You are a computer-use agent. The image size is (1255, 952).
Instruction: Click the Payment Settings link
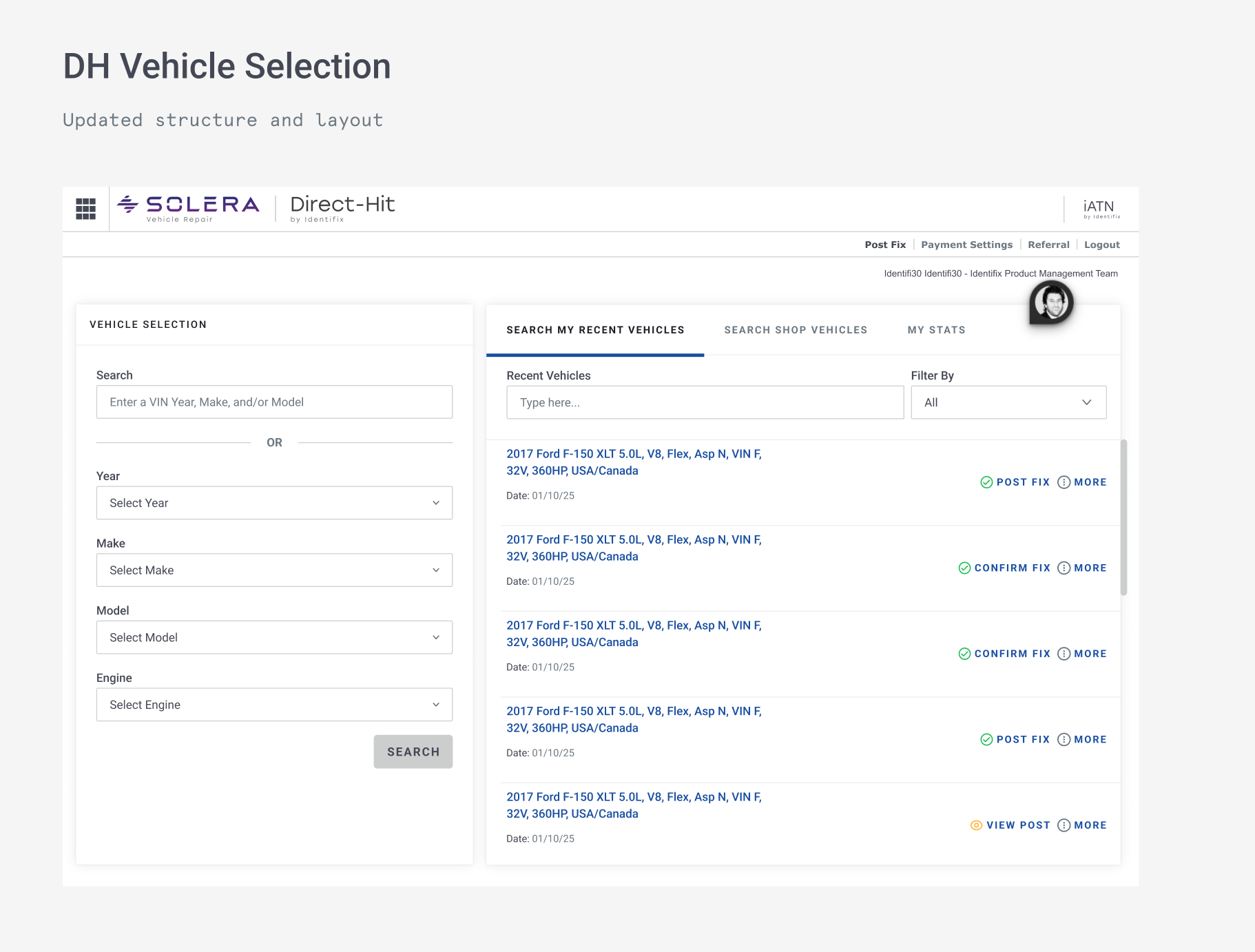[966, 245]
